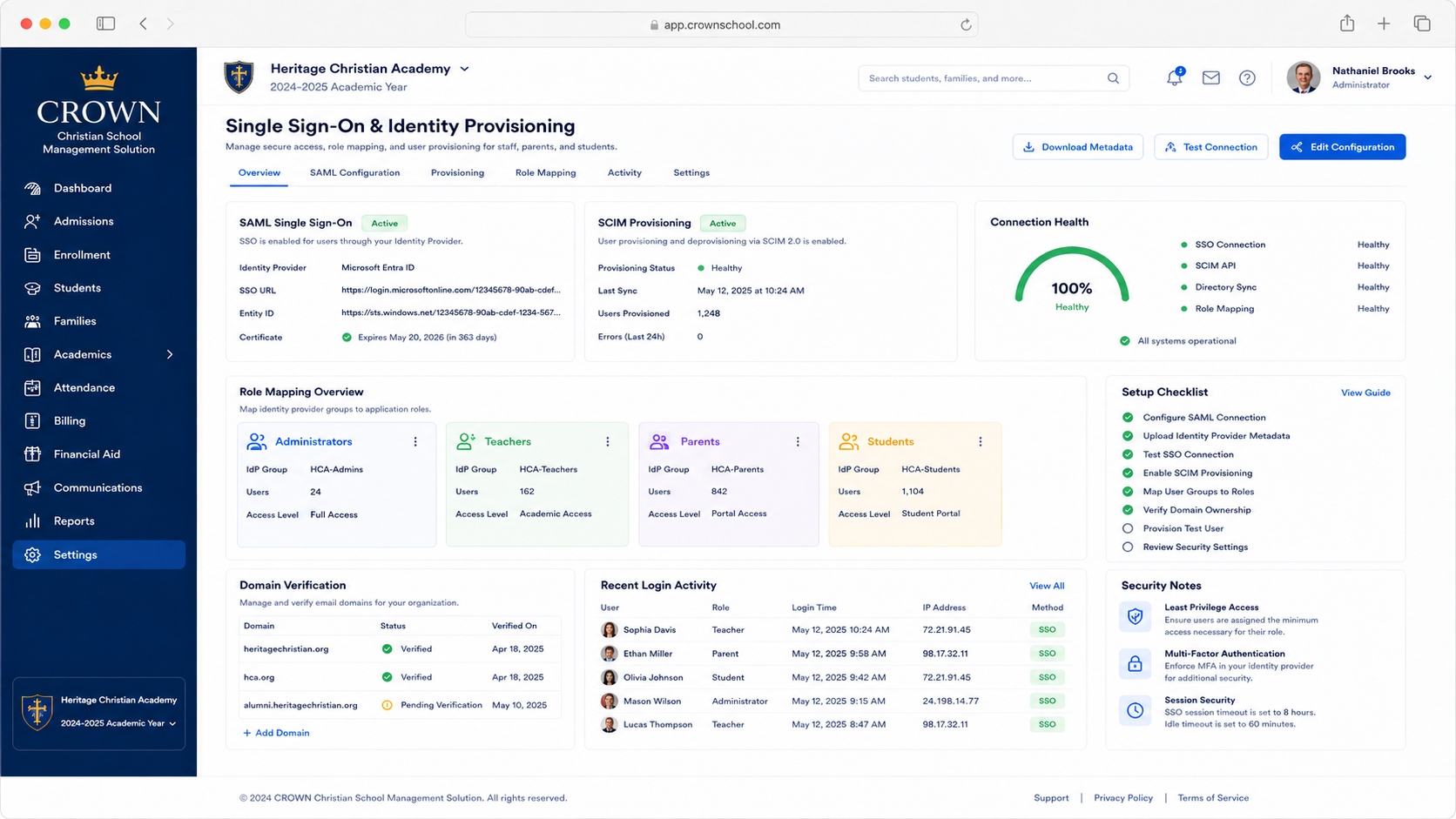Switch to the SAML Configuration tab
This screenshot has height=819, width=1456.
coord(354,173)
